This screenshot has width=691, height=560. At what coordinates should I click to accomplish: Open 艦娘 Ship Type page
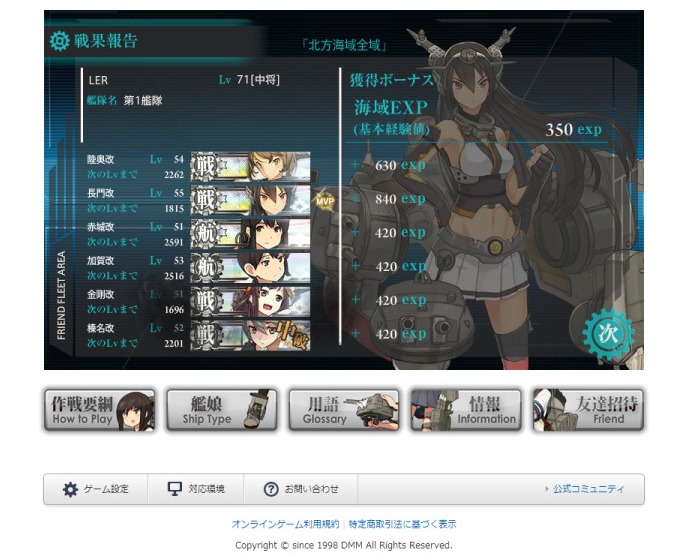[x=222, y=410]
